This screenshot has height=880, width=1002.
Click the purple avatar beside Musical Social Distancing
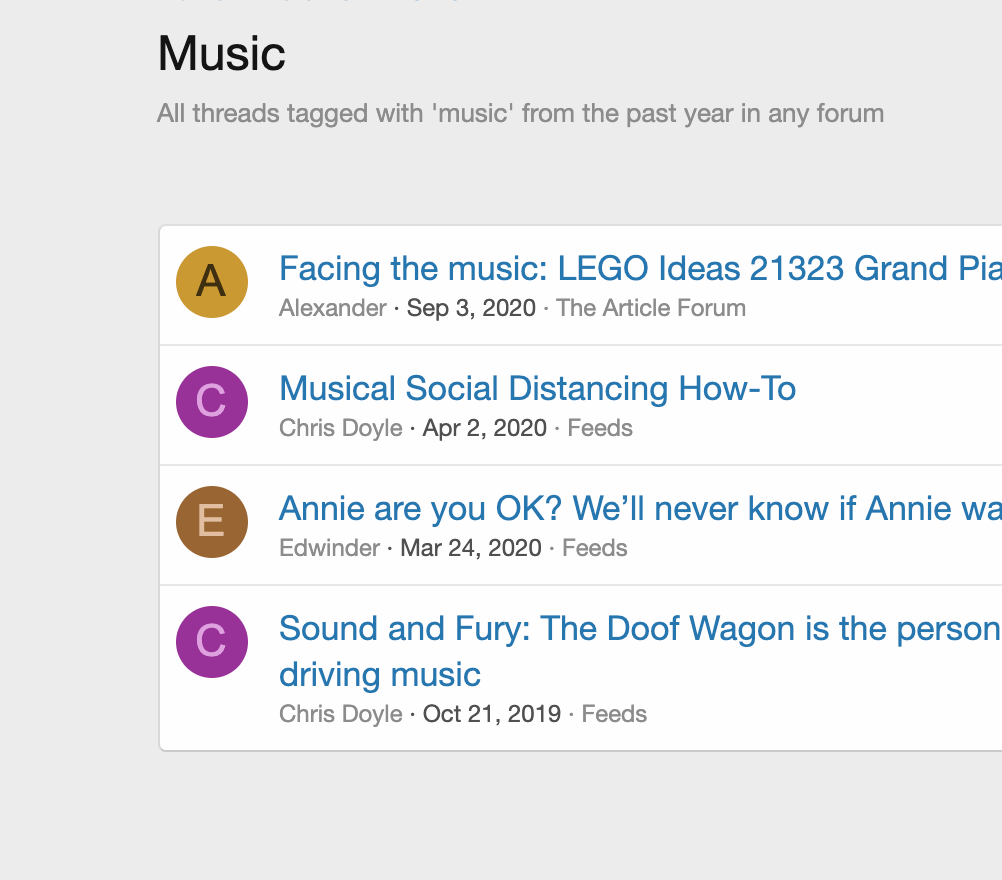click(212, 402)
